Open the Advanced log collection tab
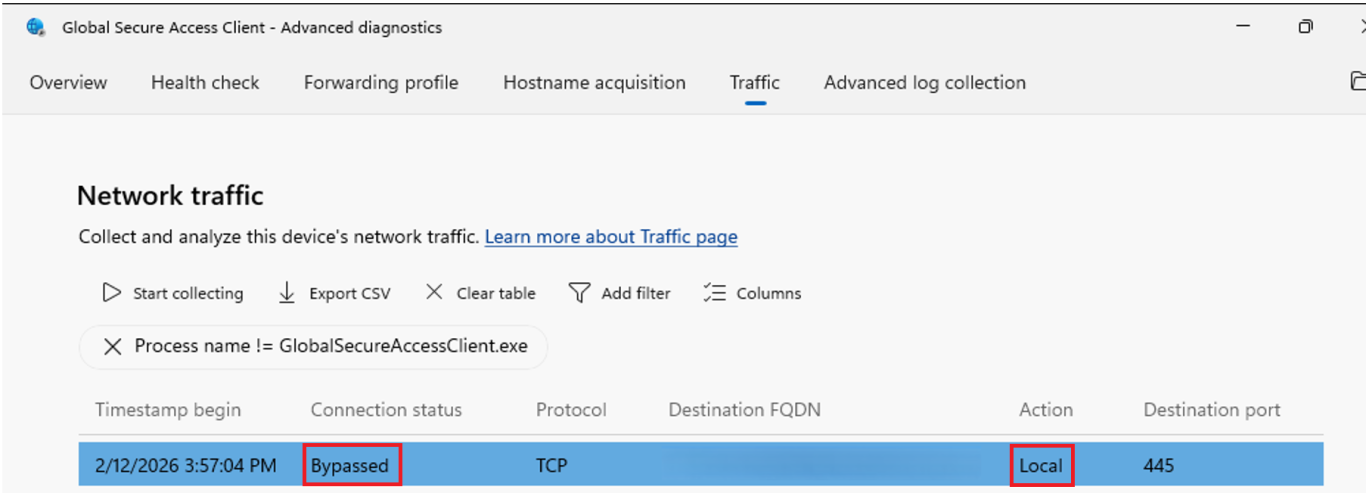 (924, 83)
